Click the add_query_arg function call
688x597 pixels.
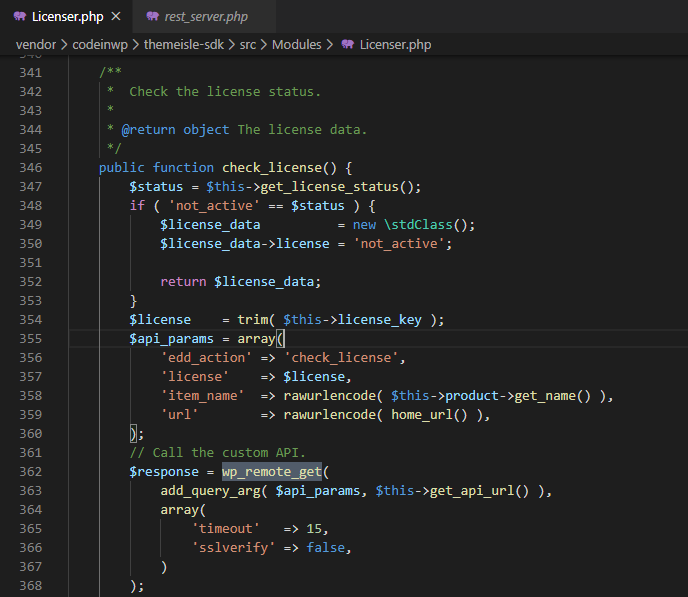coord(211,490)
